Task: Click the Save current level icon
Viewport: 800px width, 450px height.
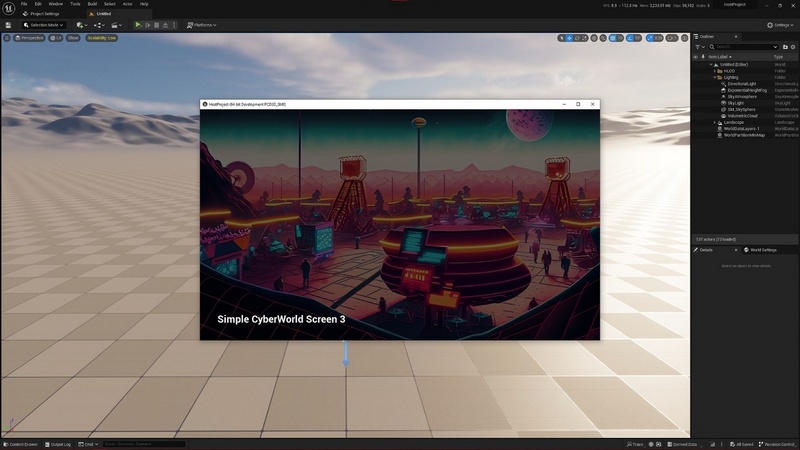Action: 8,25
